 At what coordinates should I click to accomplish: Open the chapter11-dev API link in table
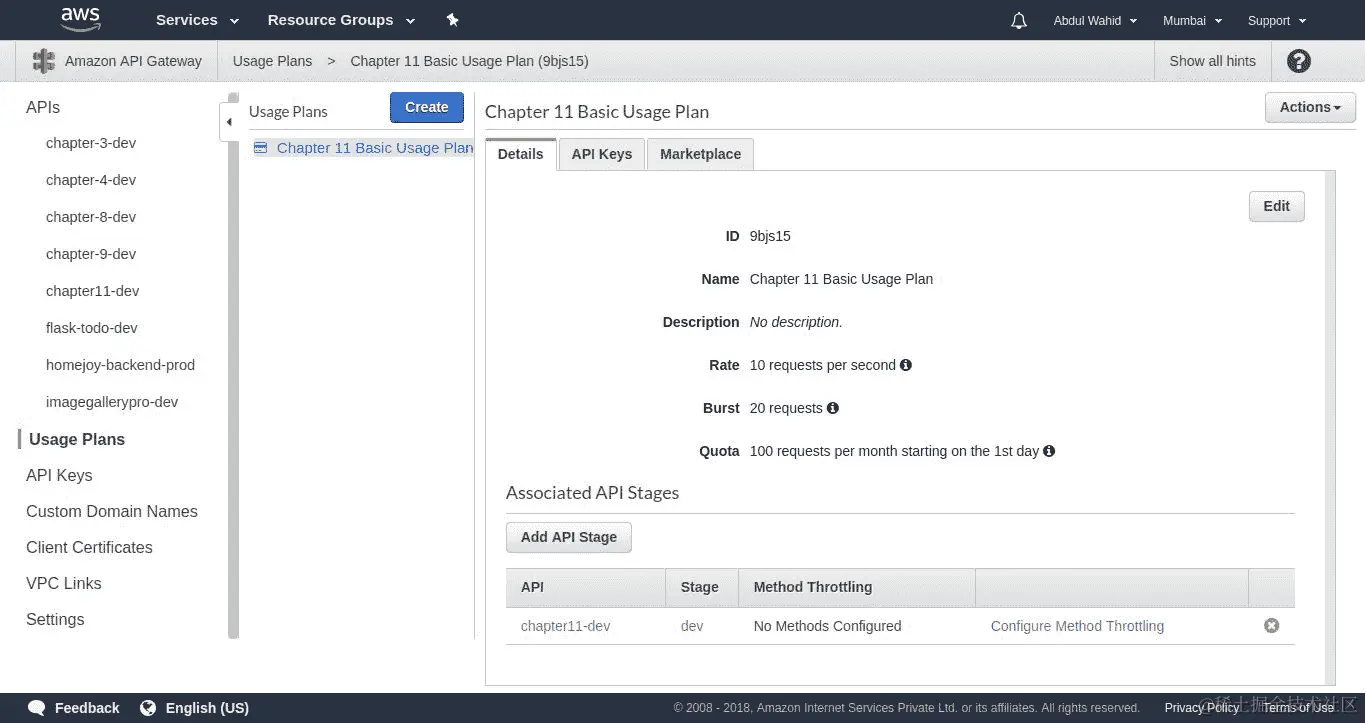[565, 626]
